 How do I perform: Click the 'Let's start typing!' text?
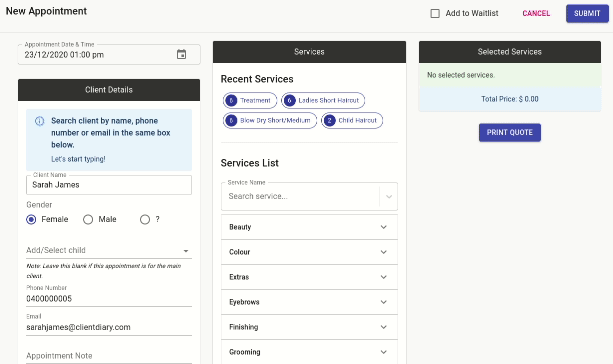click(x=78, y=159)
